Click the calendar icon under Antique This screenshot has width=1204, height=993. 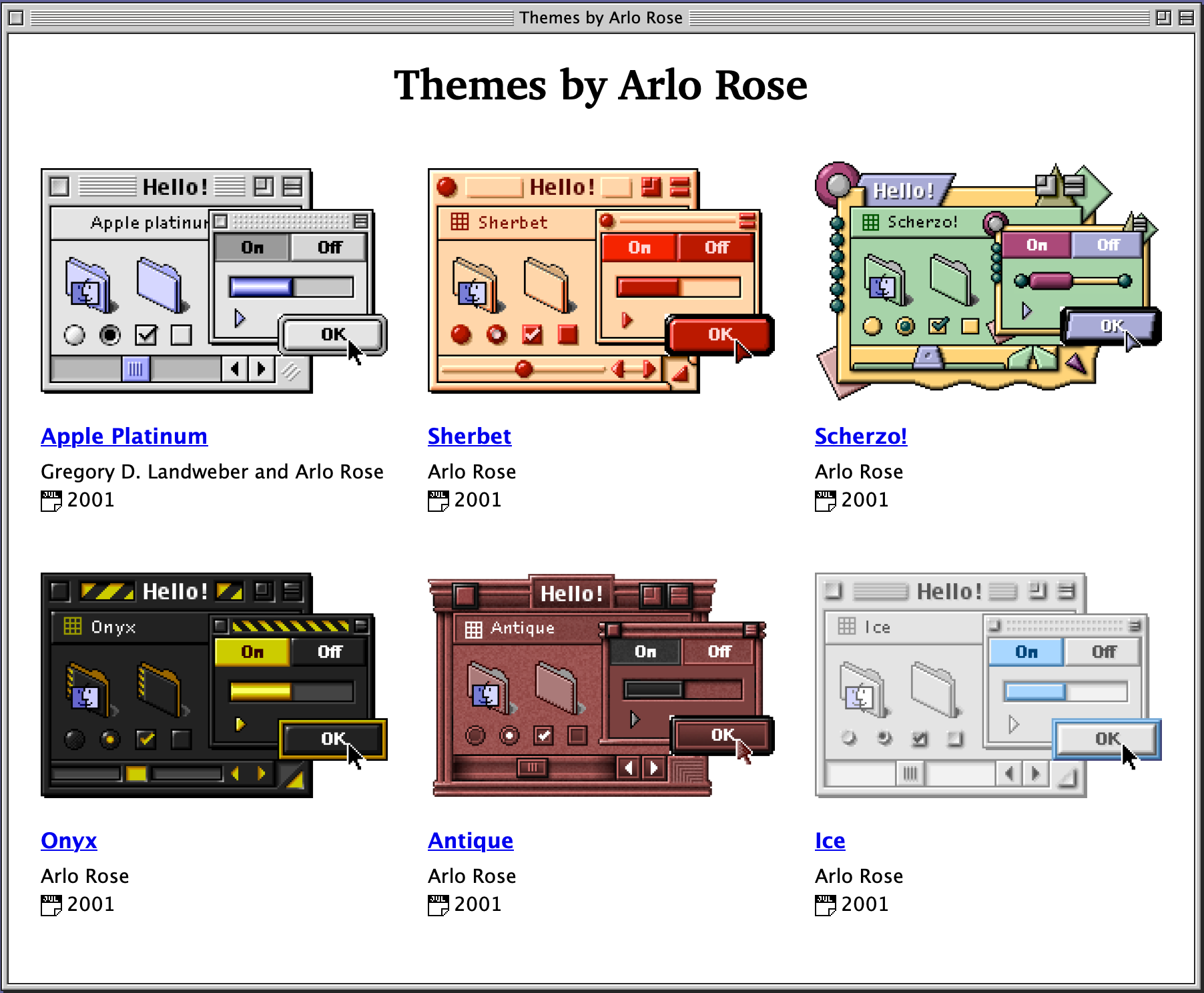[x=438, y=905]
